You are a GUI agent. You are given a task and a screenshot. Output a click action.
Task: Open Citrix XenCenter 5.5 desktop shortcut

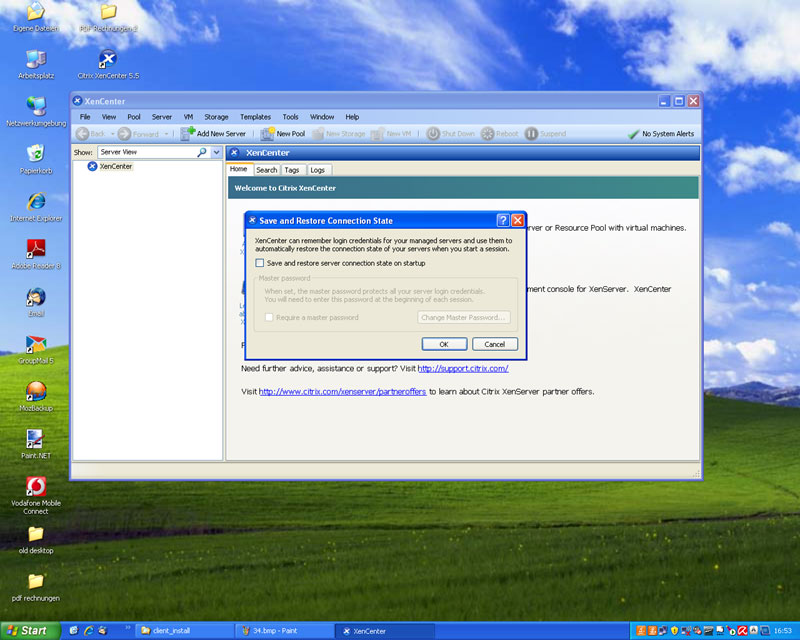pos(108,59)
